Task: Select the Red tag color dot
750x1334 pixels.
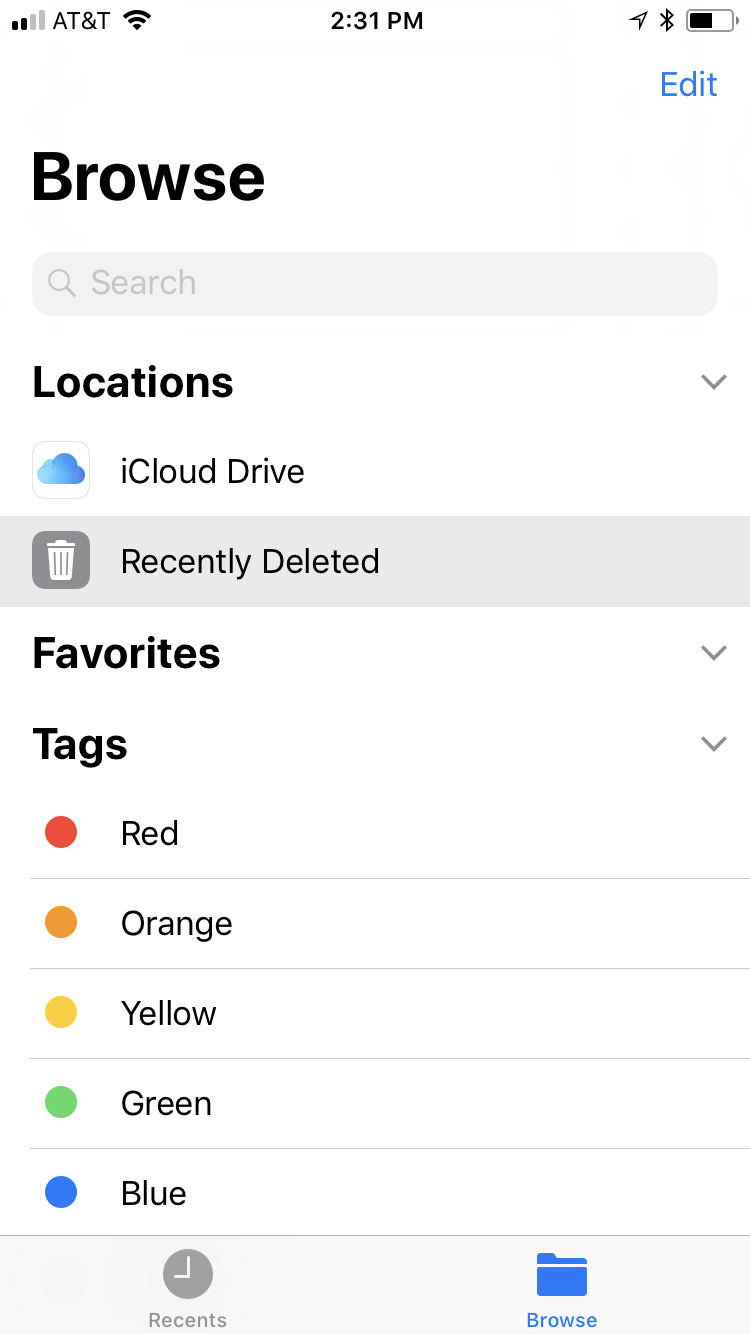Action: (61, 832)
